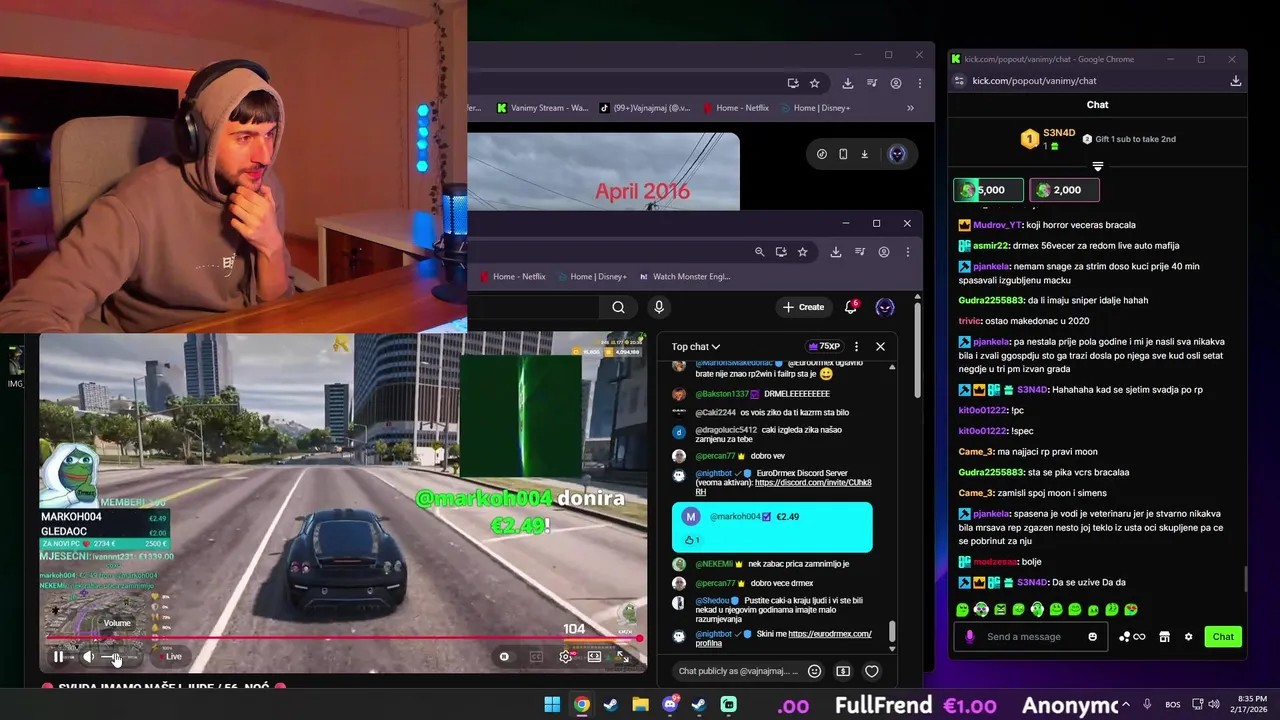Open Discord from the taskbar
This screenshot has width=1280, height=720.
[670, 705]
